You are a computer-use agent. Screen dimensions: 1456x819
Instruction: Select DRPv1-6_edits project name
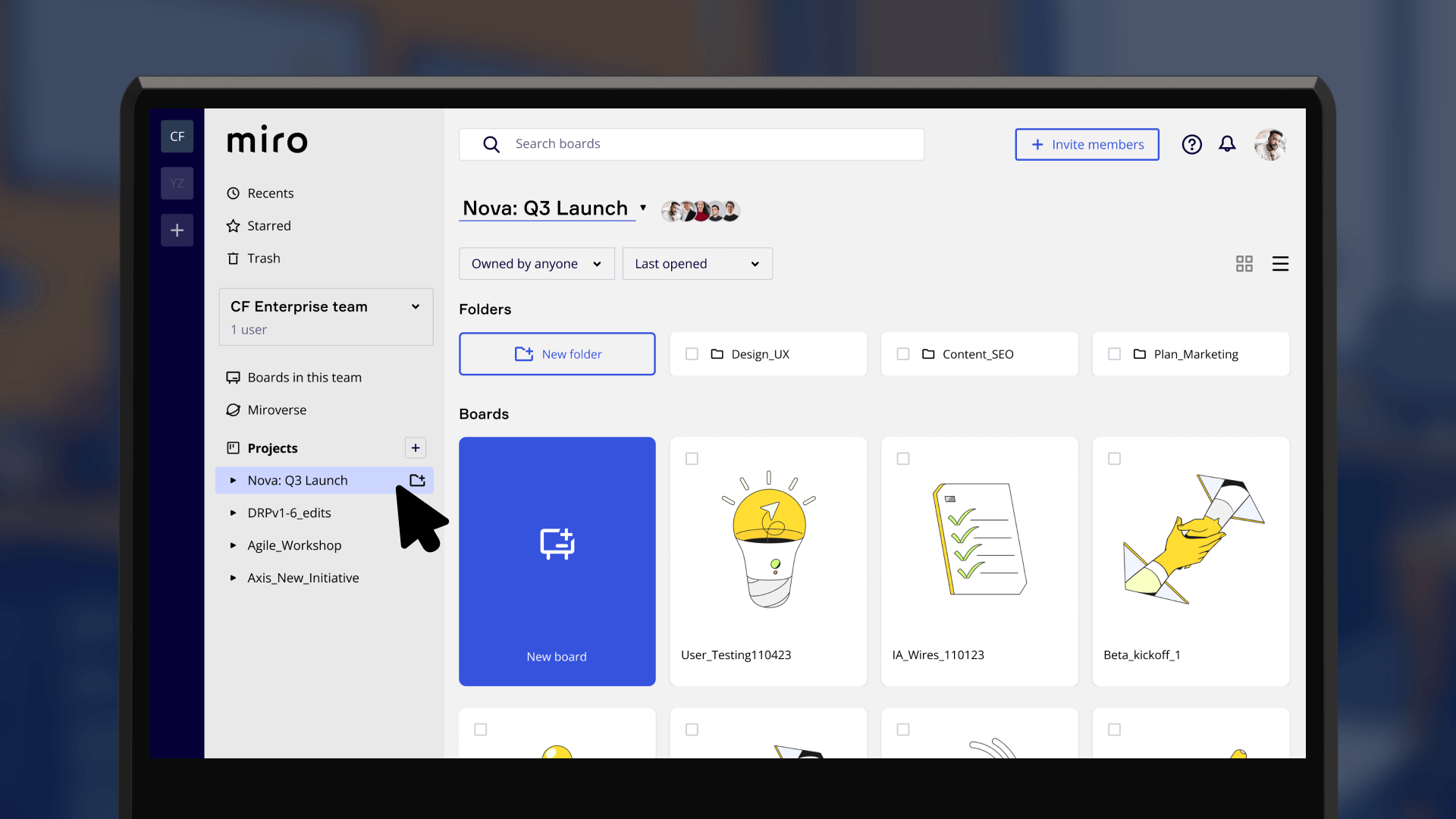coord(289,513)
